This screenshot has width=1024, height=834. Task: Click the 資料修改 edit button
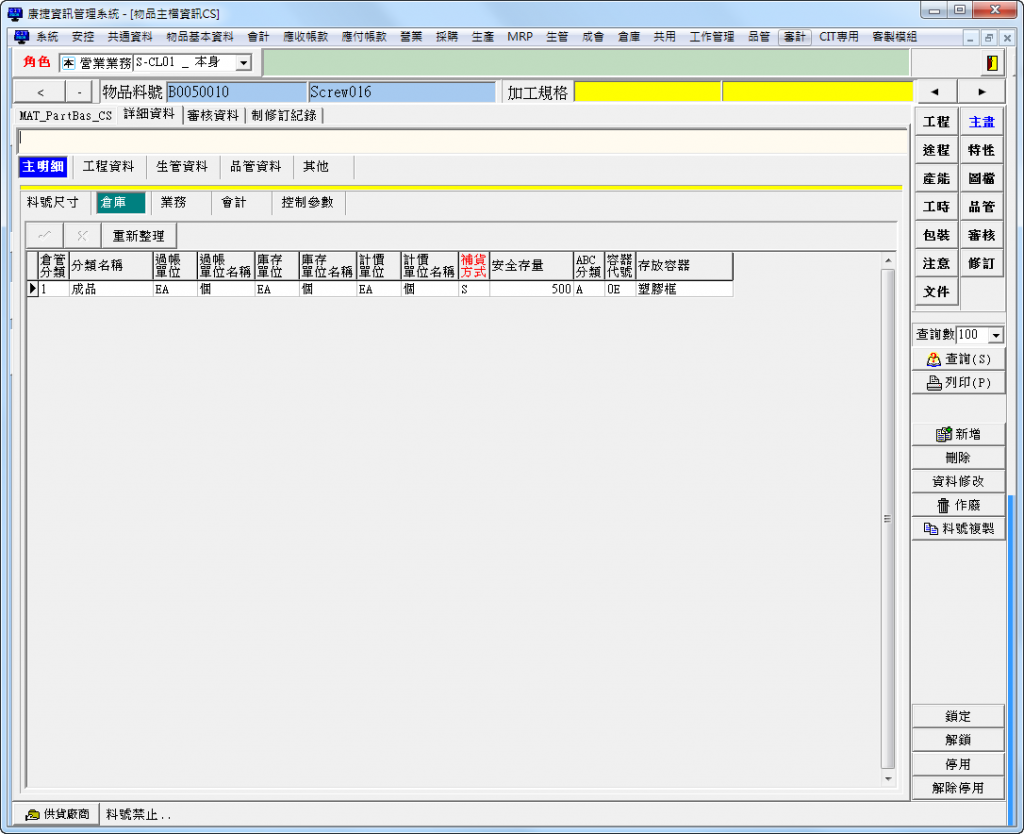tap(958, 481)
